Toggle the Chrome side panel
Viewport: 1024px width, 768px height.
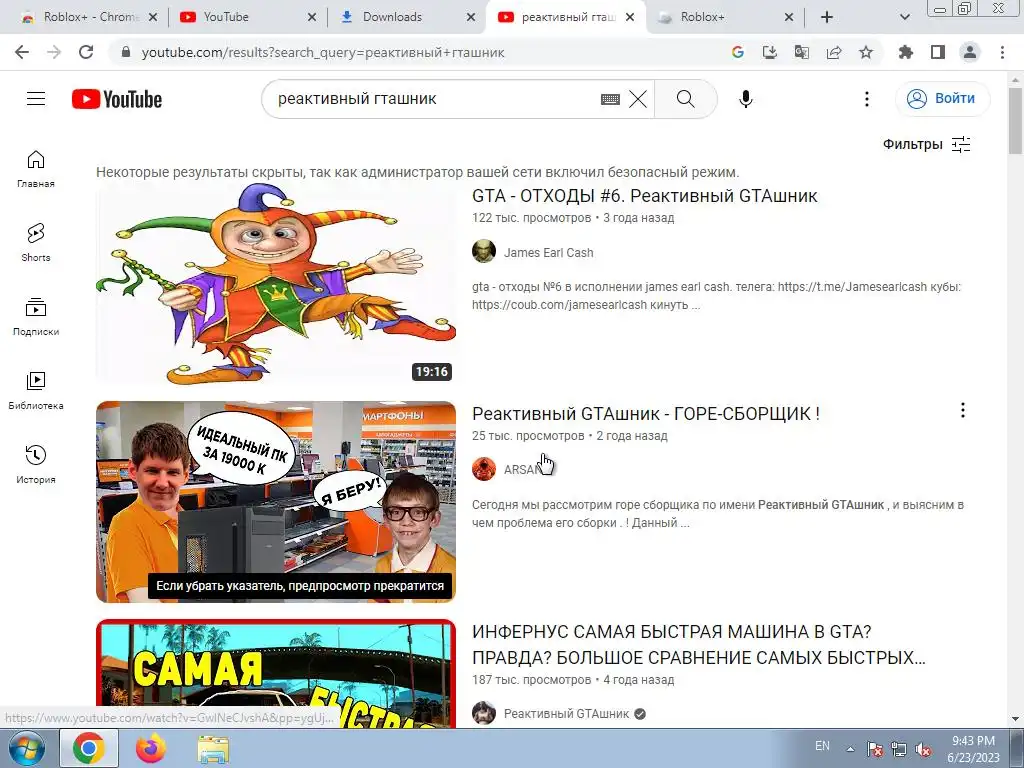click(x=938, y=52)
